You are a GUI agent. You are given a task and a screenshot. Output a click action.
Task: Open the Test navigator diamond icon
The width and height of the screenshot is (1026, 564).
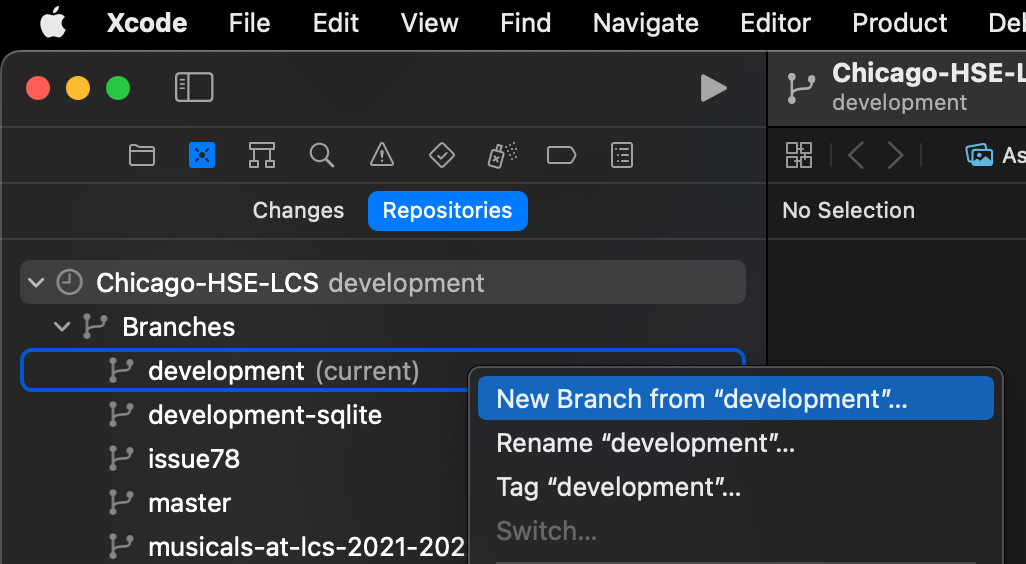(x=441, y=155)
